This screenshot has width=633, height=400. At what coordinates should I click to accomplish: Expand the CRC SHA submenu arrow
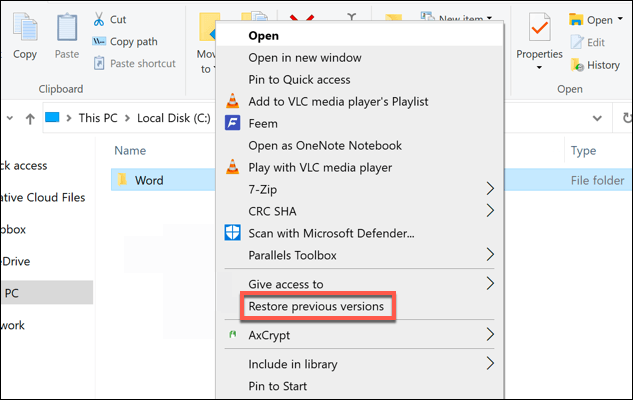490,211
